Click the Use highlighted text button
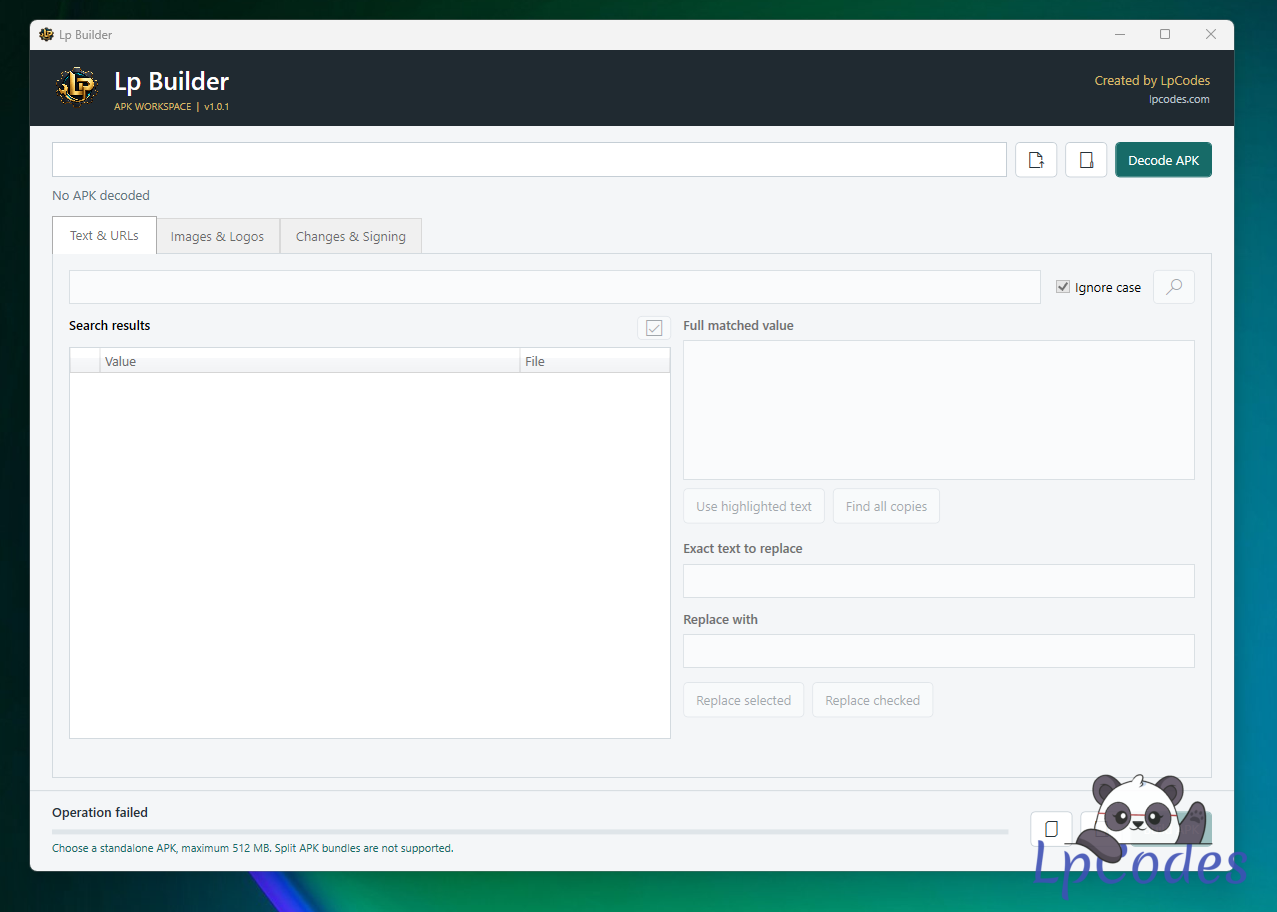The height and width of the screenshot is (912, 1277). (754, 506)
